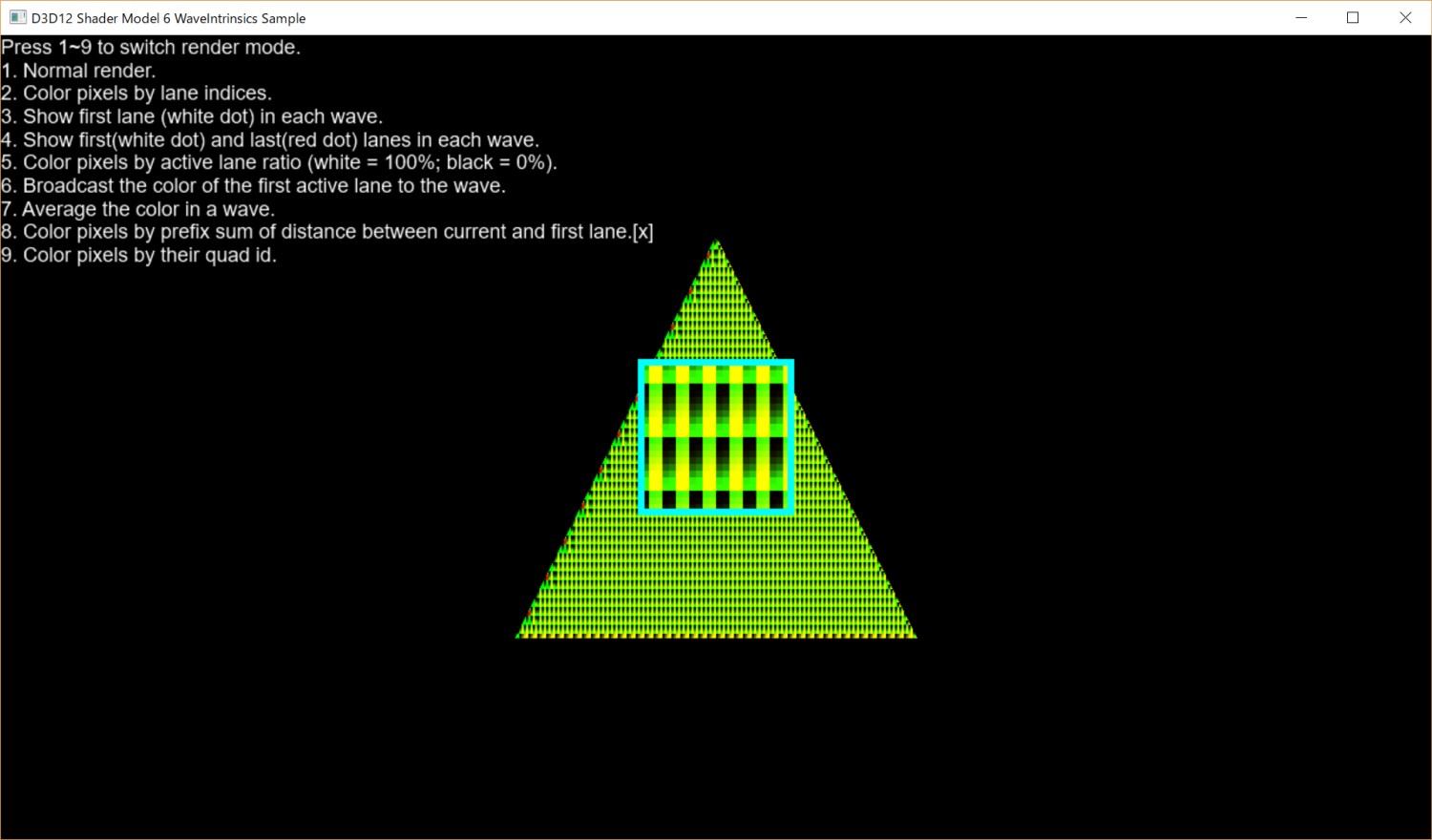1432x840 pixels.
Task: Click the app icon in title bar
Action: [17, 17]
